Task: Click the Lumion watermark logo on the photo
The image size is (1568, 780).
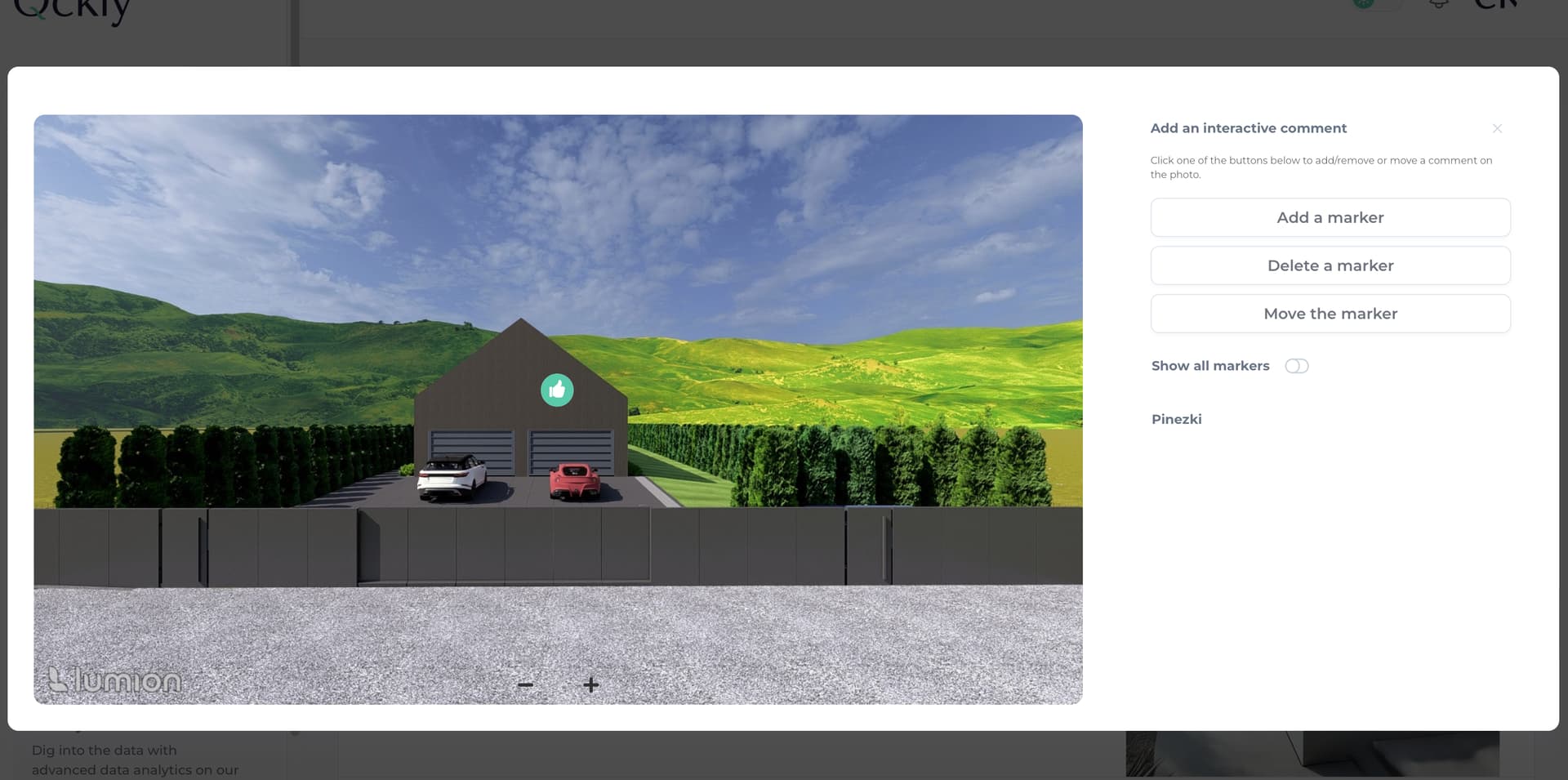Action: point(114,680)
